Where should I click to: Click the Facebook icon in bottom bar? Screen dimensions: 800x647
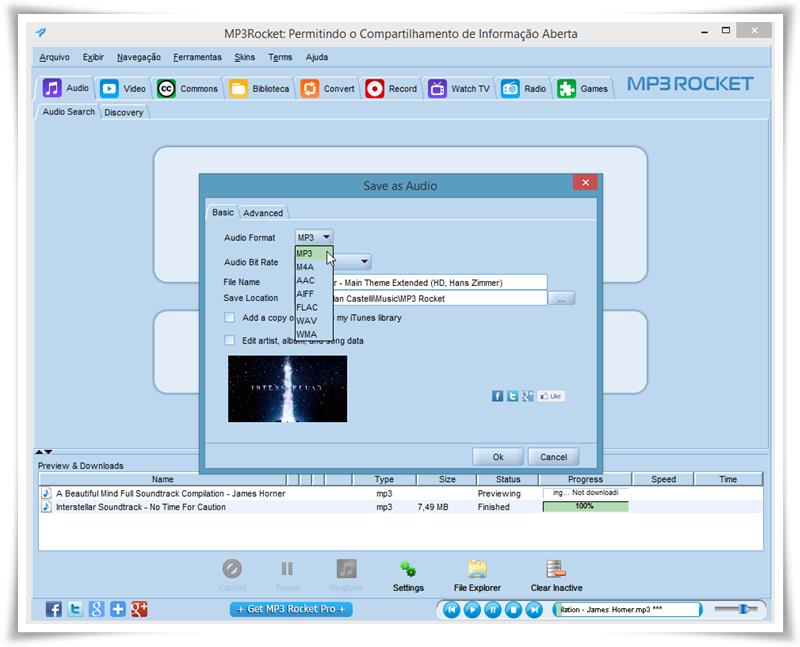point(54,609)
